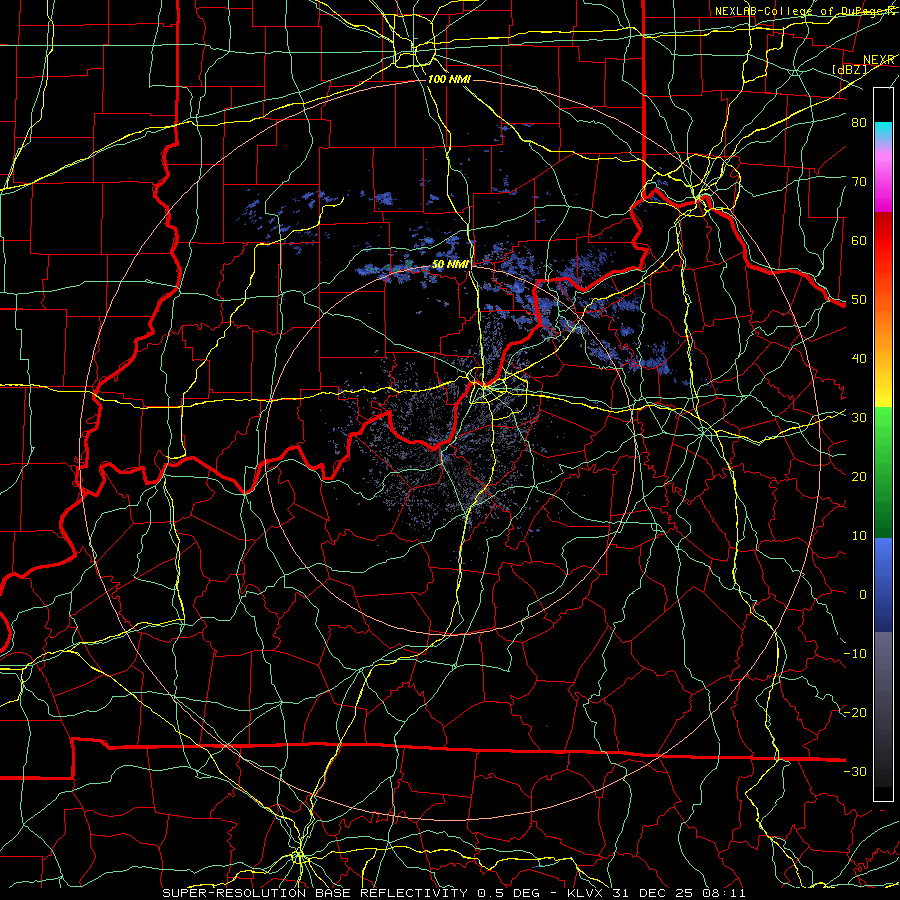Click the 20 value on the dBZ scale

(x=859, y=476)
